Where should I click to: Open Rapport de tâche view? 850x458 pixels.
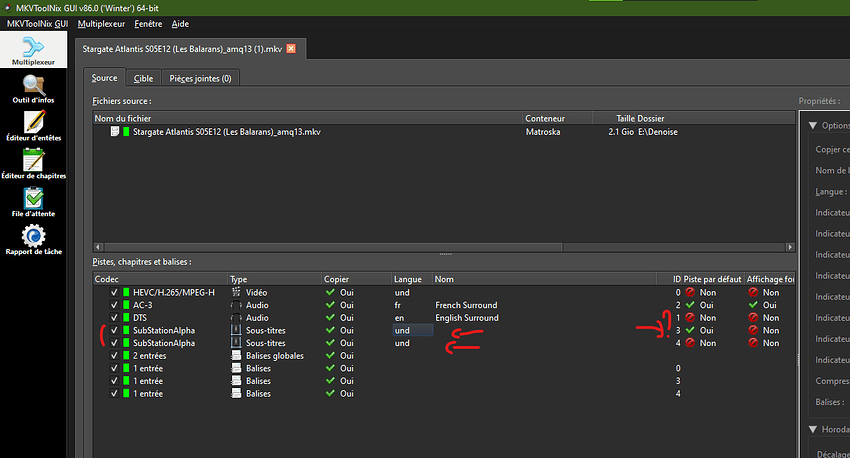pos(33,240)
